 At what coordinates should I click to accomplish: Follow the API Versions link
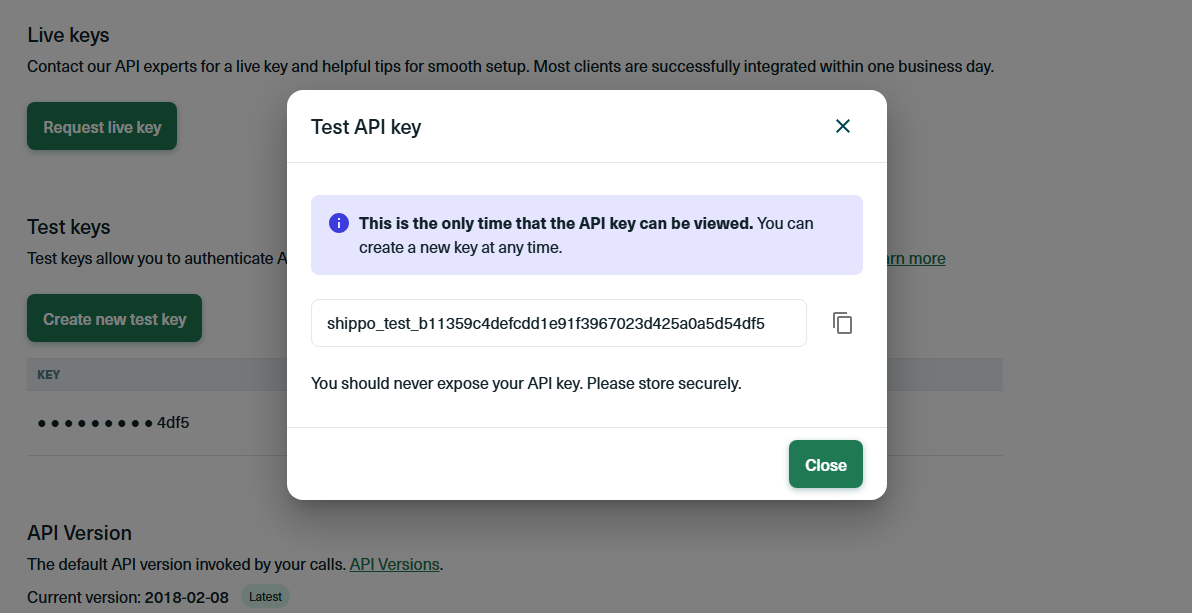pos(394,564)
